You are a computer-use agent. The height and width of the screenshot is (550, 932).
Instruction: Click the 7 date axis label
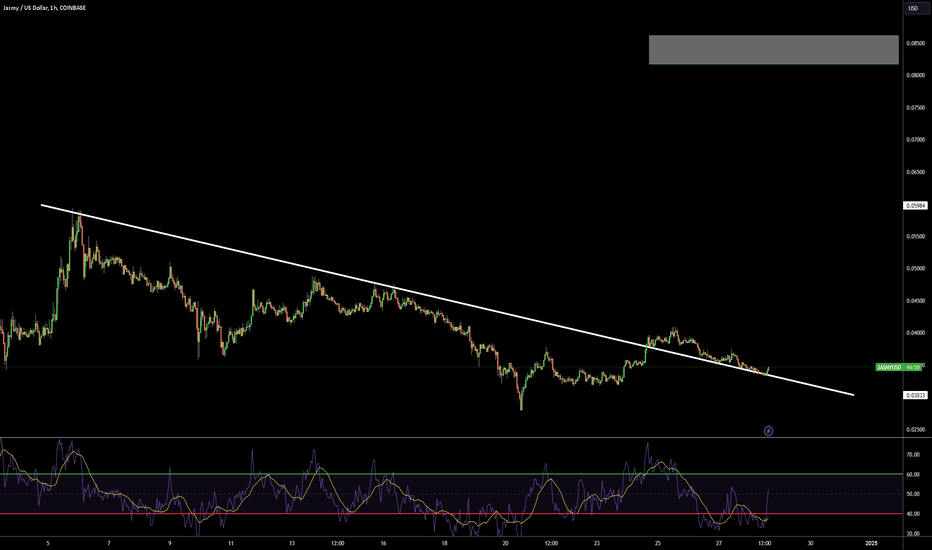109,543
